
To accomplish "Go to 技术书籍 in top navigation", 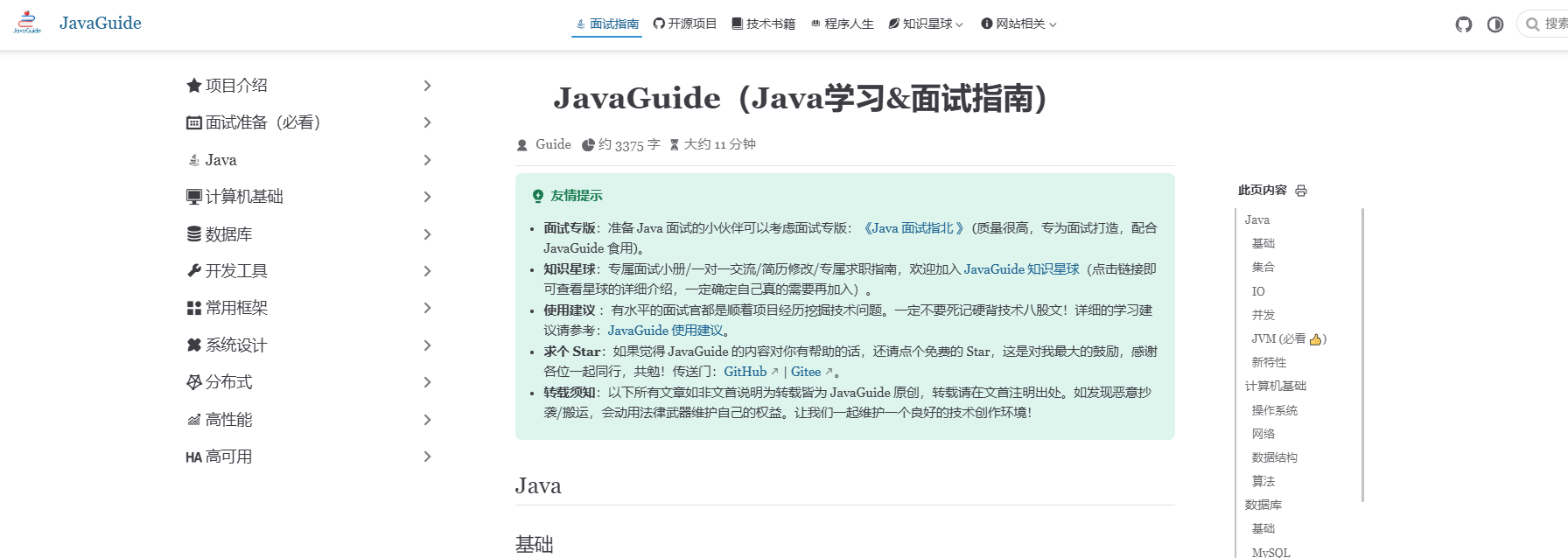I will coord(764,24).
